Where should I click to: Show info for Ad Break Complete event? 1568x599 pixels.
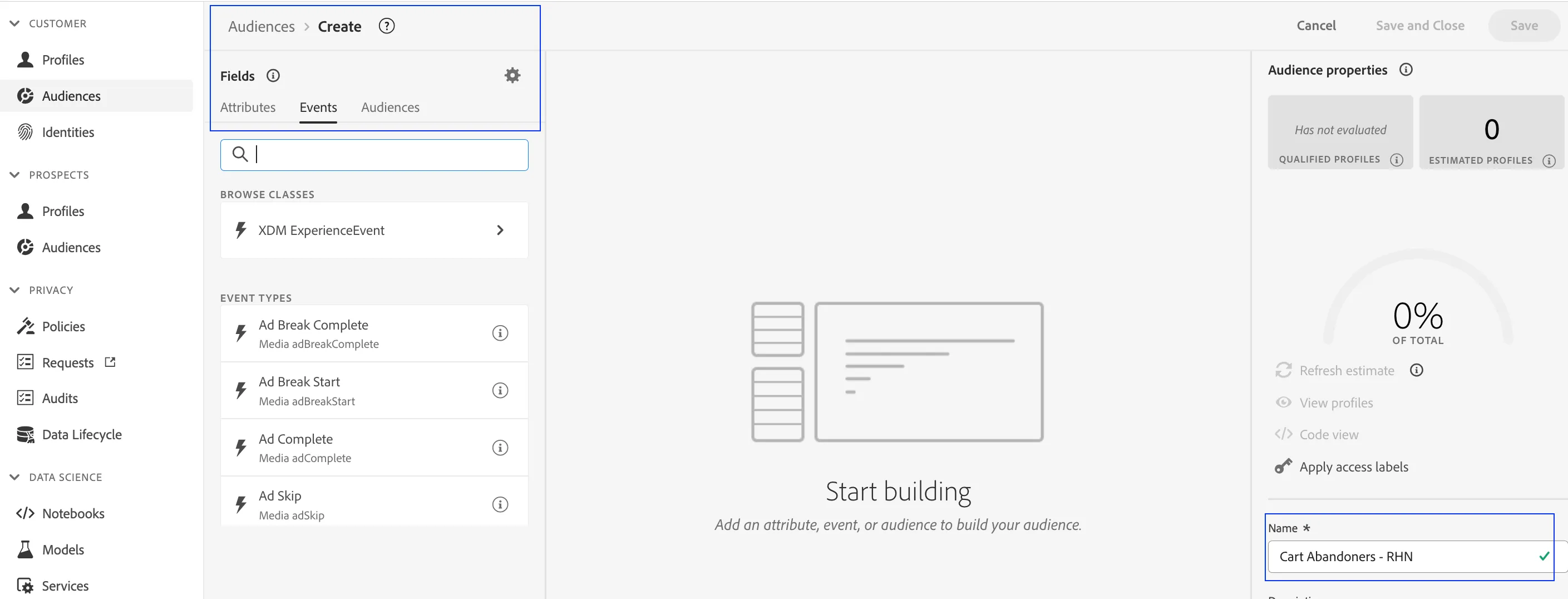(500, 333)
